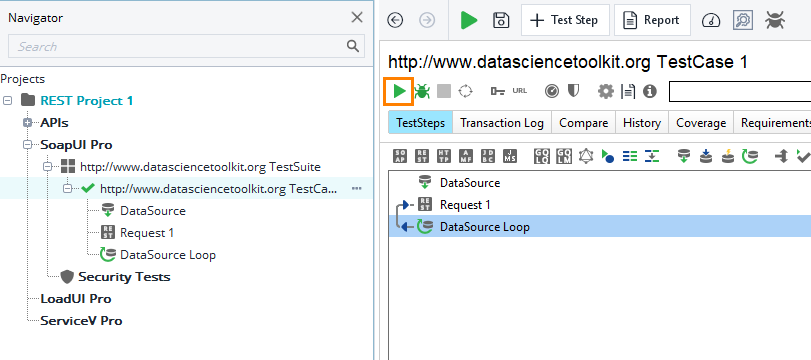The height and width of the screenshot is (360, 811).
Task: Click the GraphQL polygon logo icon
Action: 585,156
